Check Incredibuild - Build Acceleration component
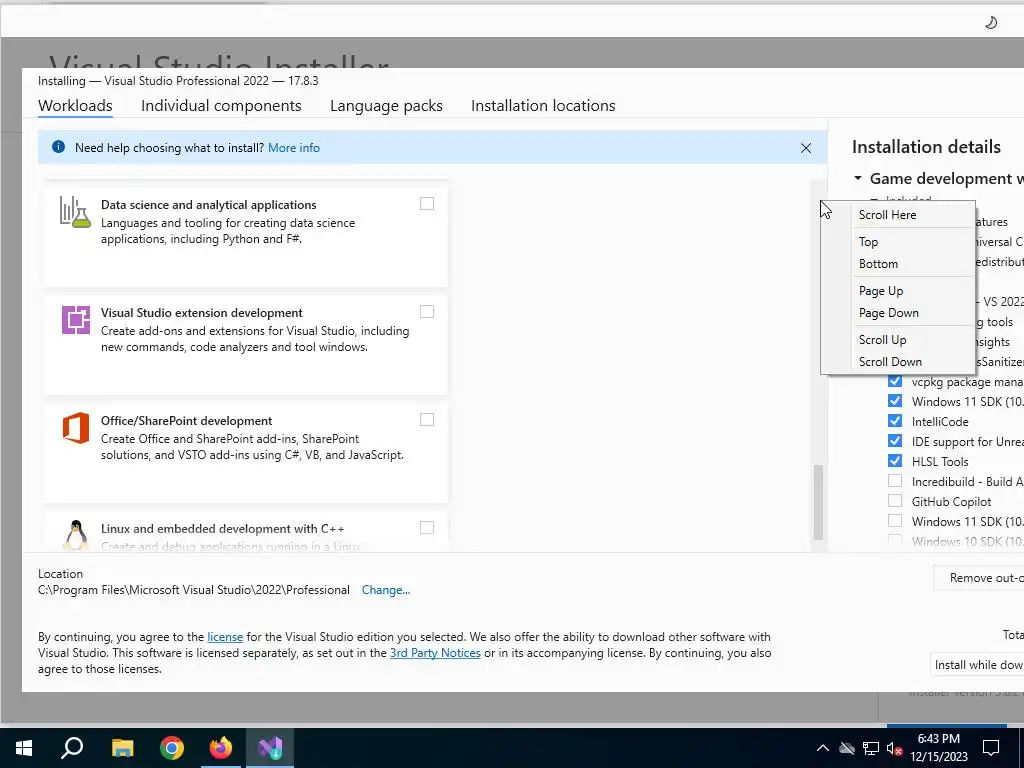Viewport: 1024px width, 768px height. tap(895, 481)
